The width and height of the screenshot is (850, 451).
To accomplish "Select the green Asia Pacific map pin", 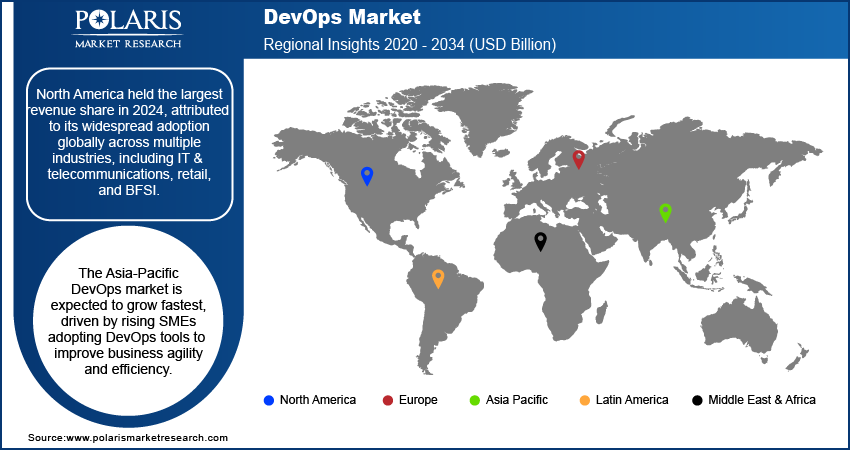I will pos(665,211).
